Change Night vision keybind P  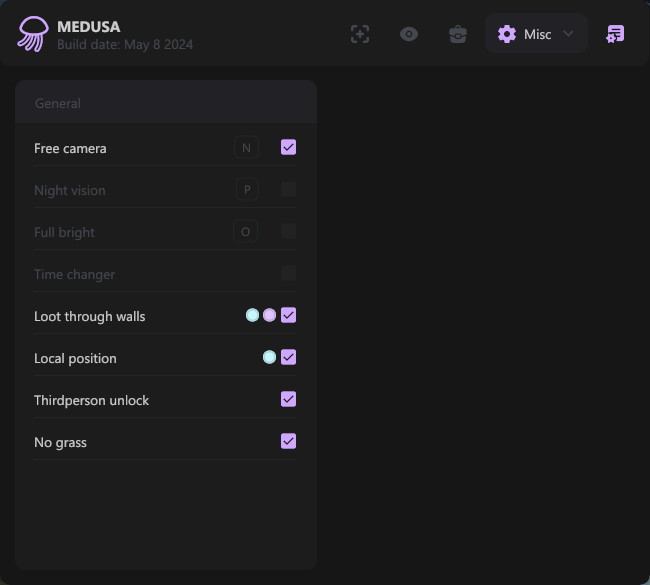click(246, 190)
